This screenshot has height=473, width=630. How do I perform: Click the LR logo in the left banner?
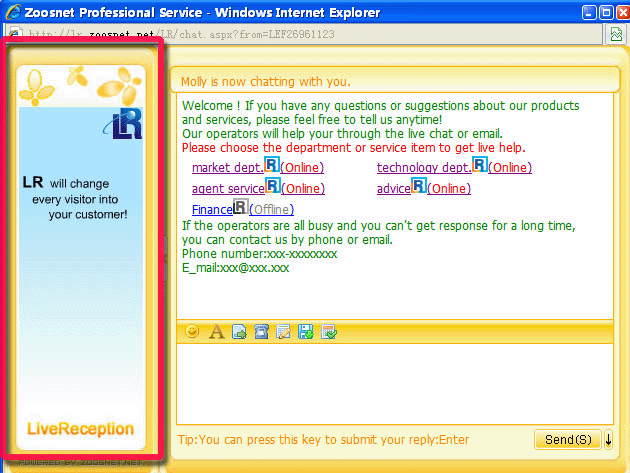click(x=124, y=124)
